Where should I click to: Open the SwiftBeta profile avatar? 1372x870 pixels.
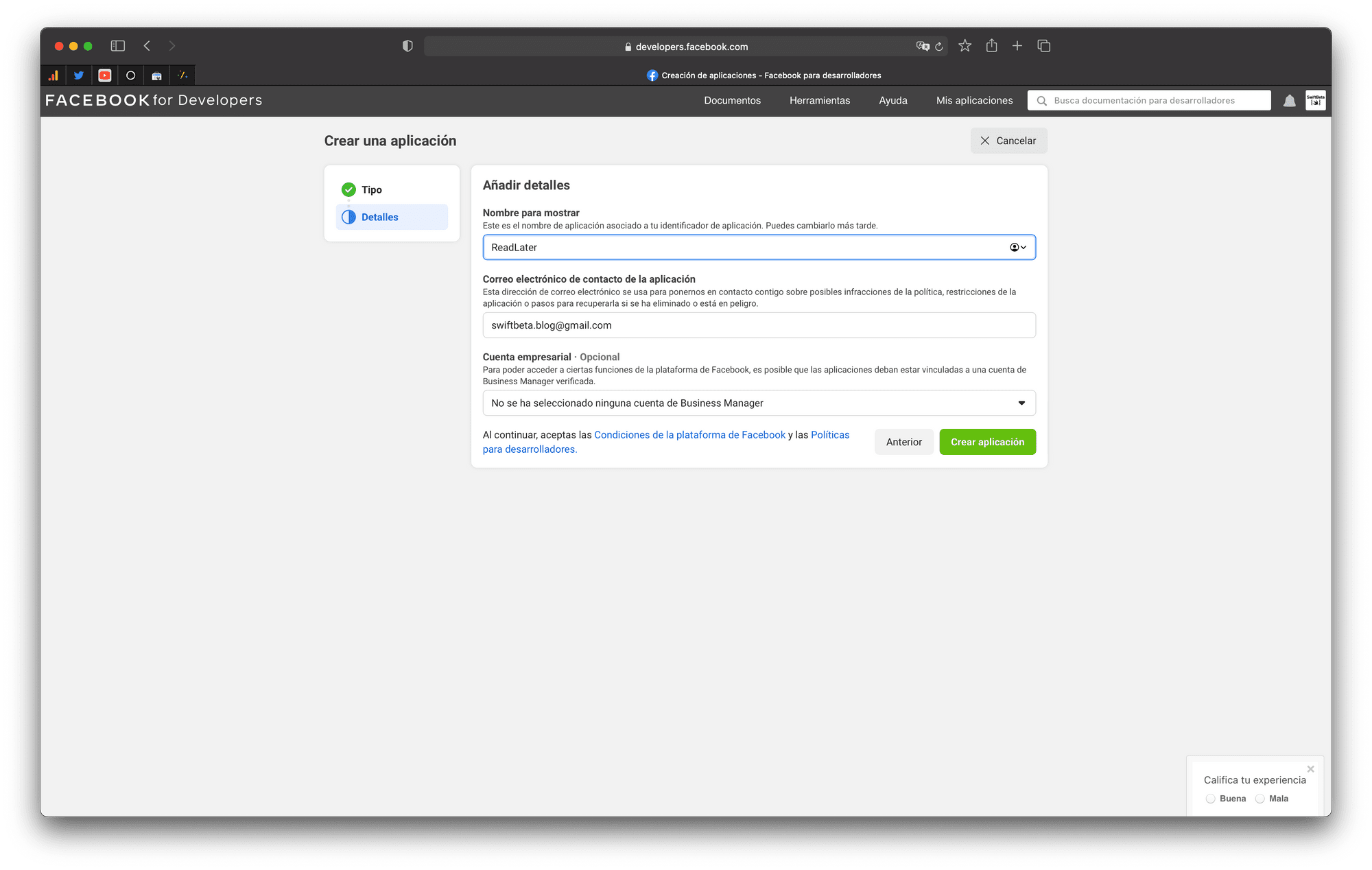(1316, 100)
